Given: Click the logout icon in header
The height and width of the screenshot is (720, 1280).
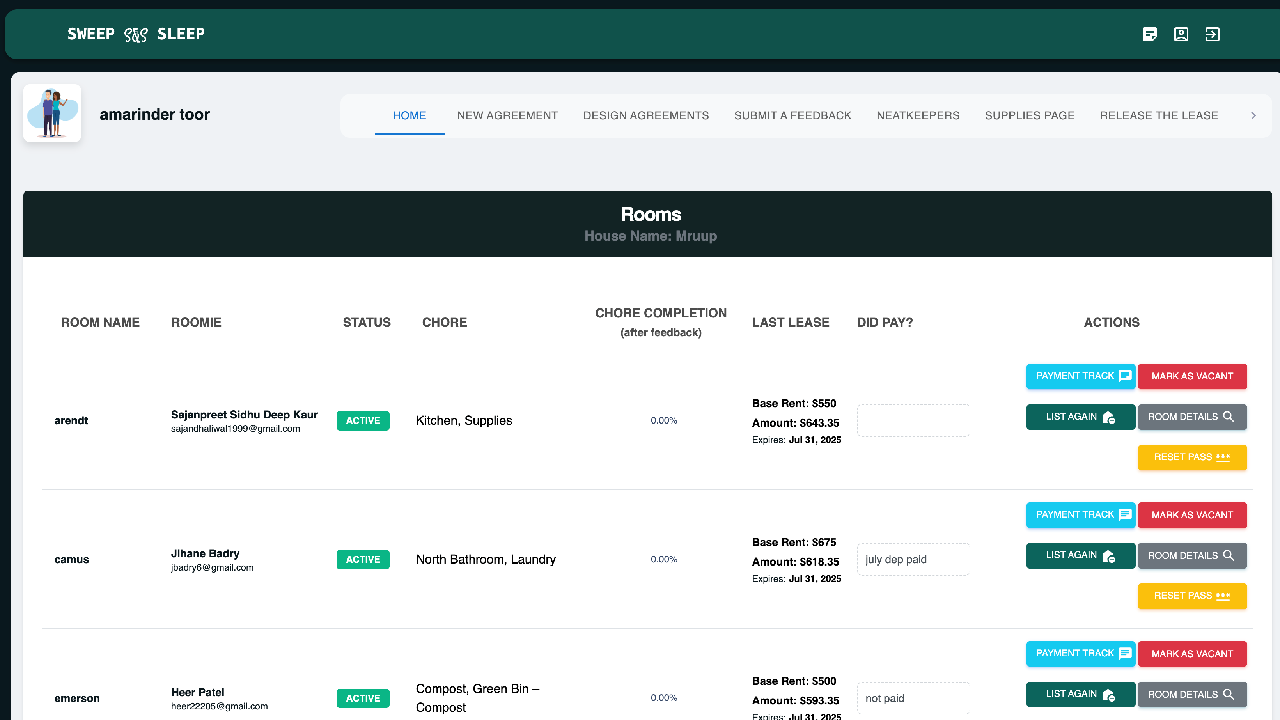Looking at the screenshot, I should click(1212, 34).
